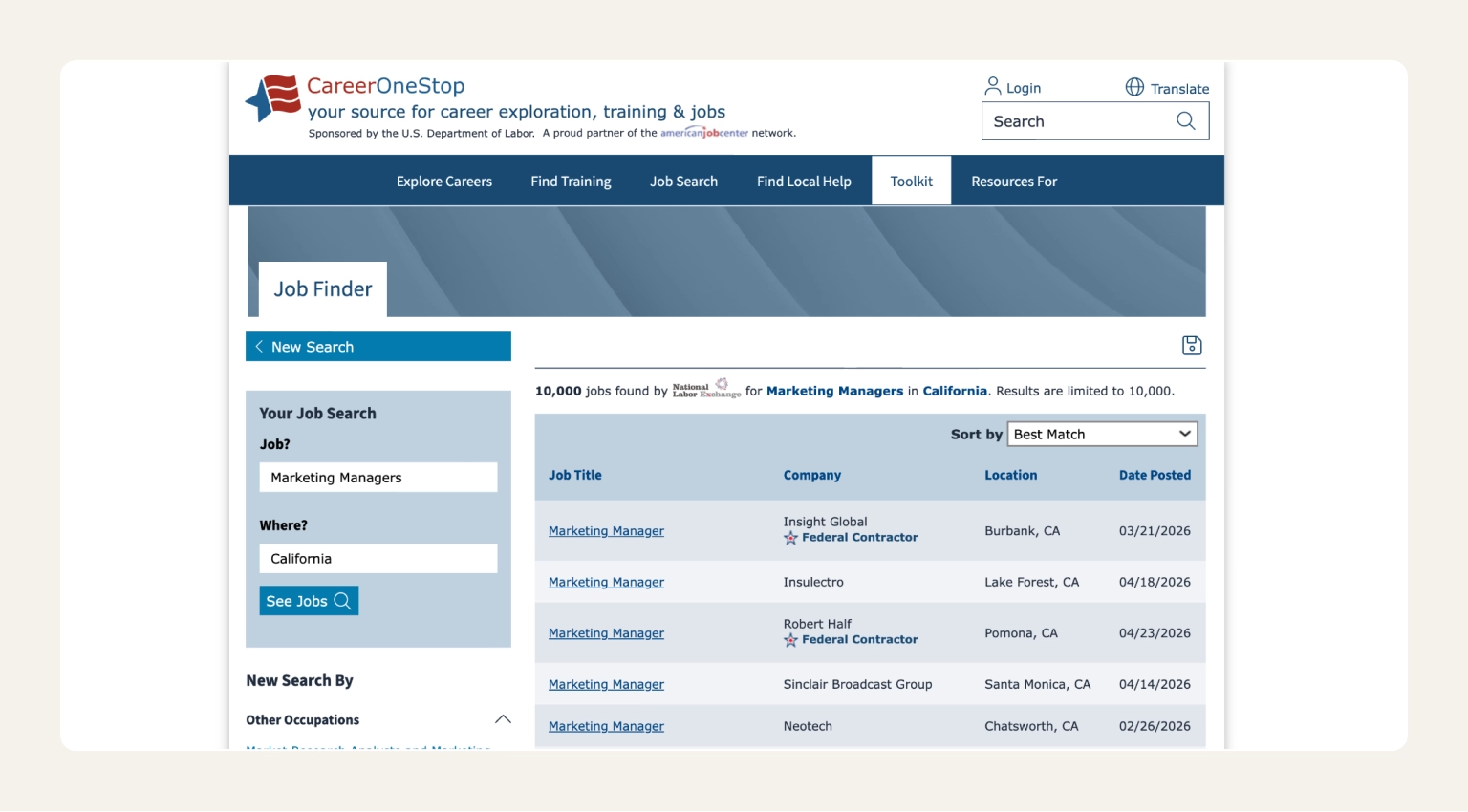Open the Find Training menu
This screenshot has width=1468, height=812.
(x=571, y=182)
